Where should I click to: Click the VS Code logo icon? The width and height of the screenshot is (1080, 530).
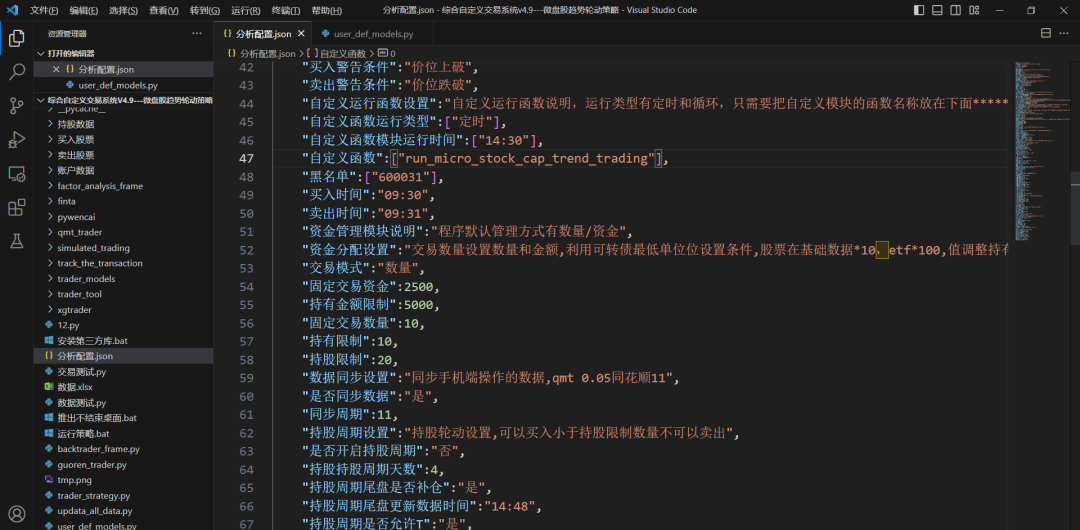12,10
